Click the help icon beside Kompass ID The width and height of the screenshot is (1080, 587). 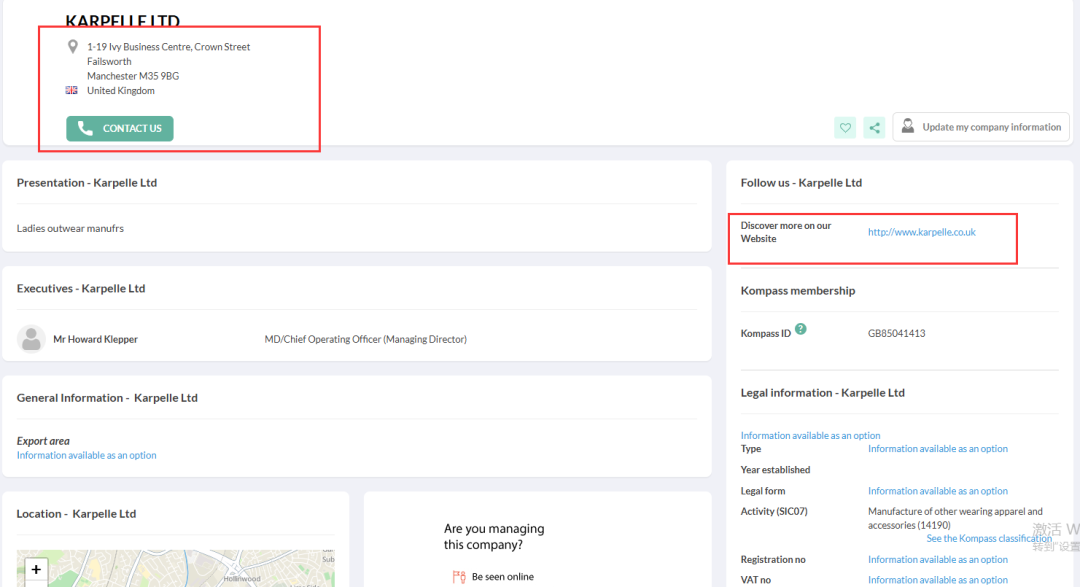click(800, 329)
